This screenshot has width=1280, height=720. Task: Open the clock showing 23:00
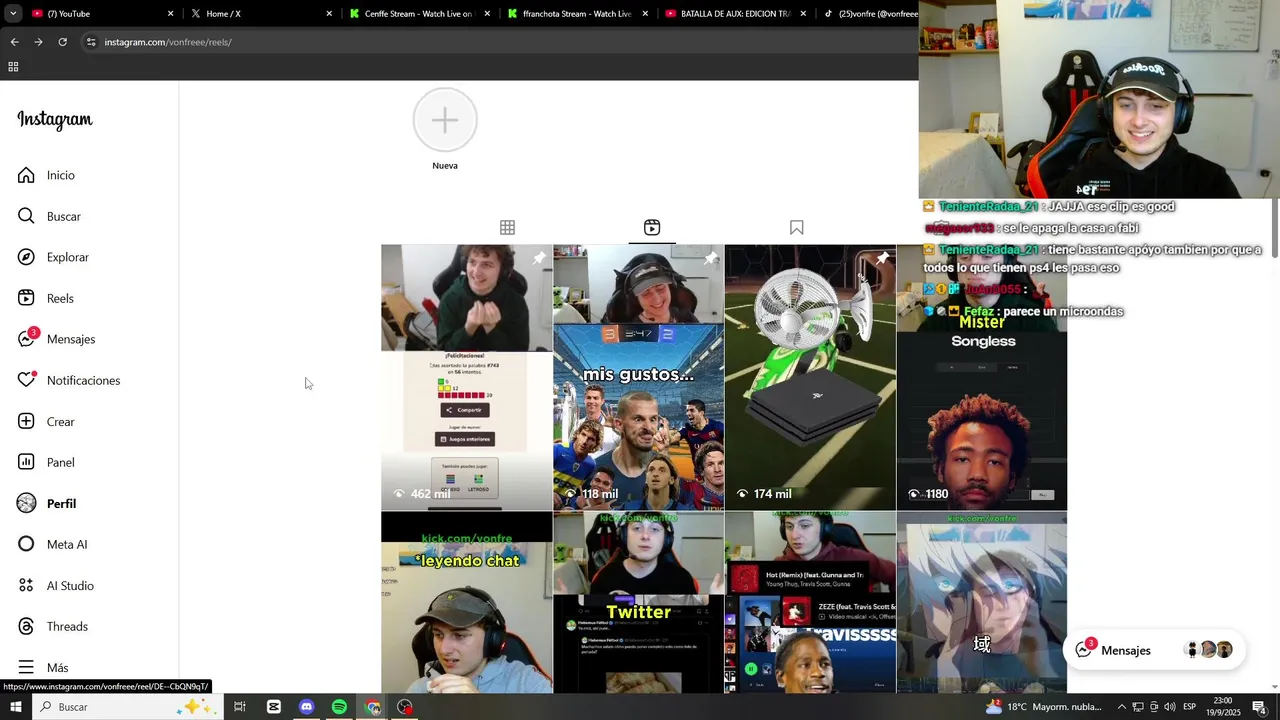point(1223,707)
